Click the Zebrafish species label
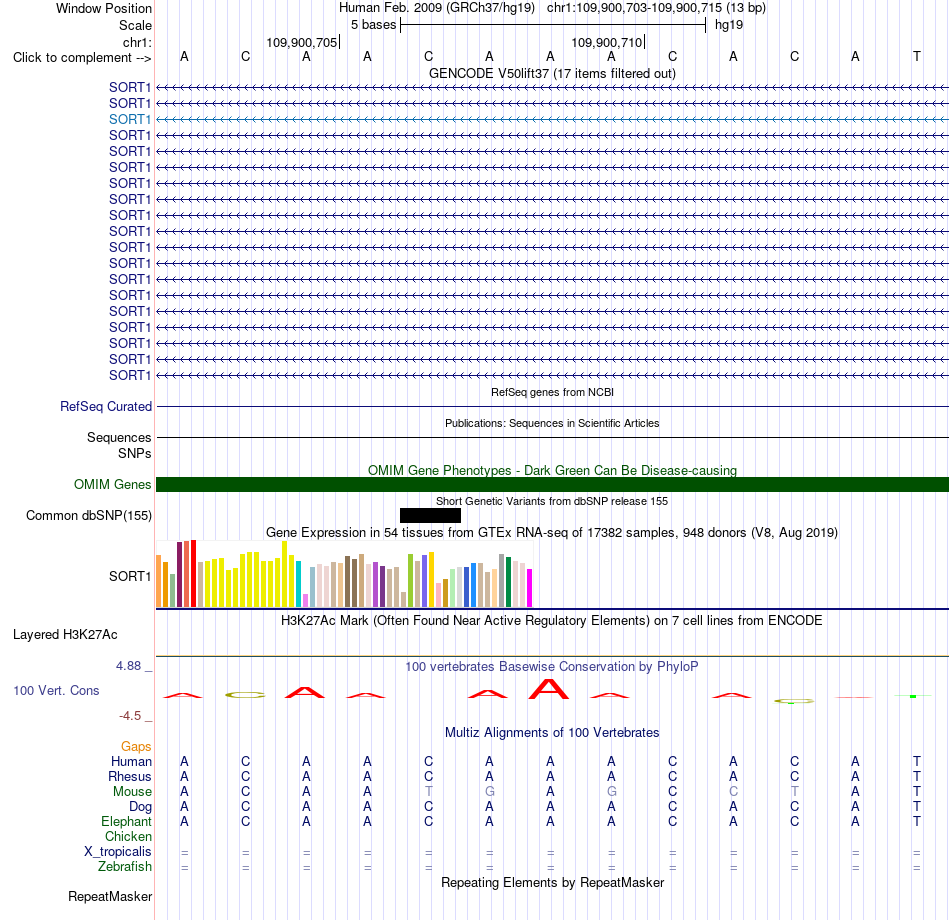The width and height of the screenshot is (950, 920). point(125,867)
